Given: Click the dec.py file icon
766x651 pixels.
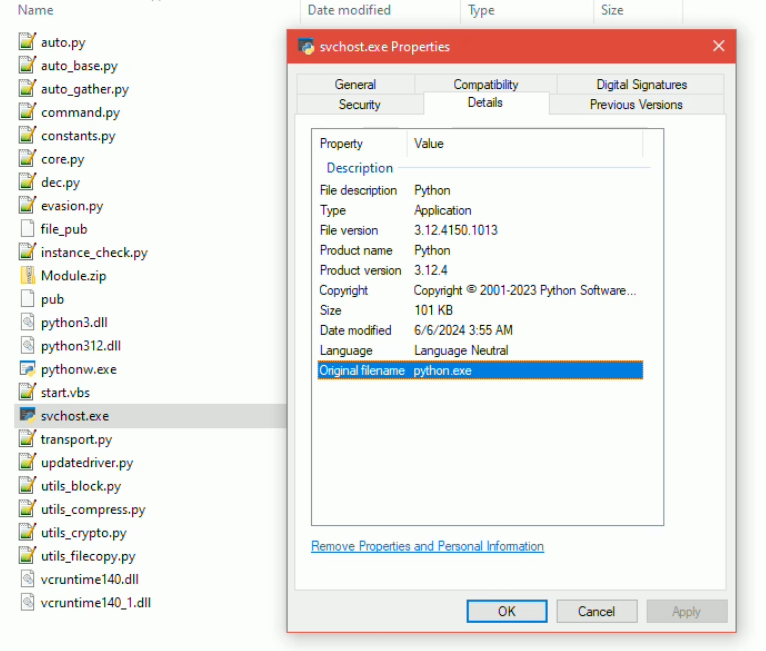Looking at the screenshot, I should click(27, 182).
